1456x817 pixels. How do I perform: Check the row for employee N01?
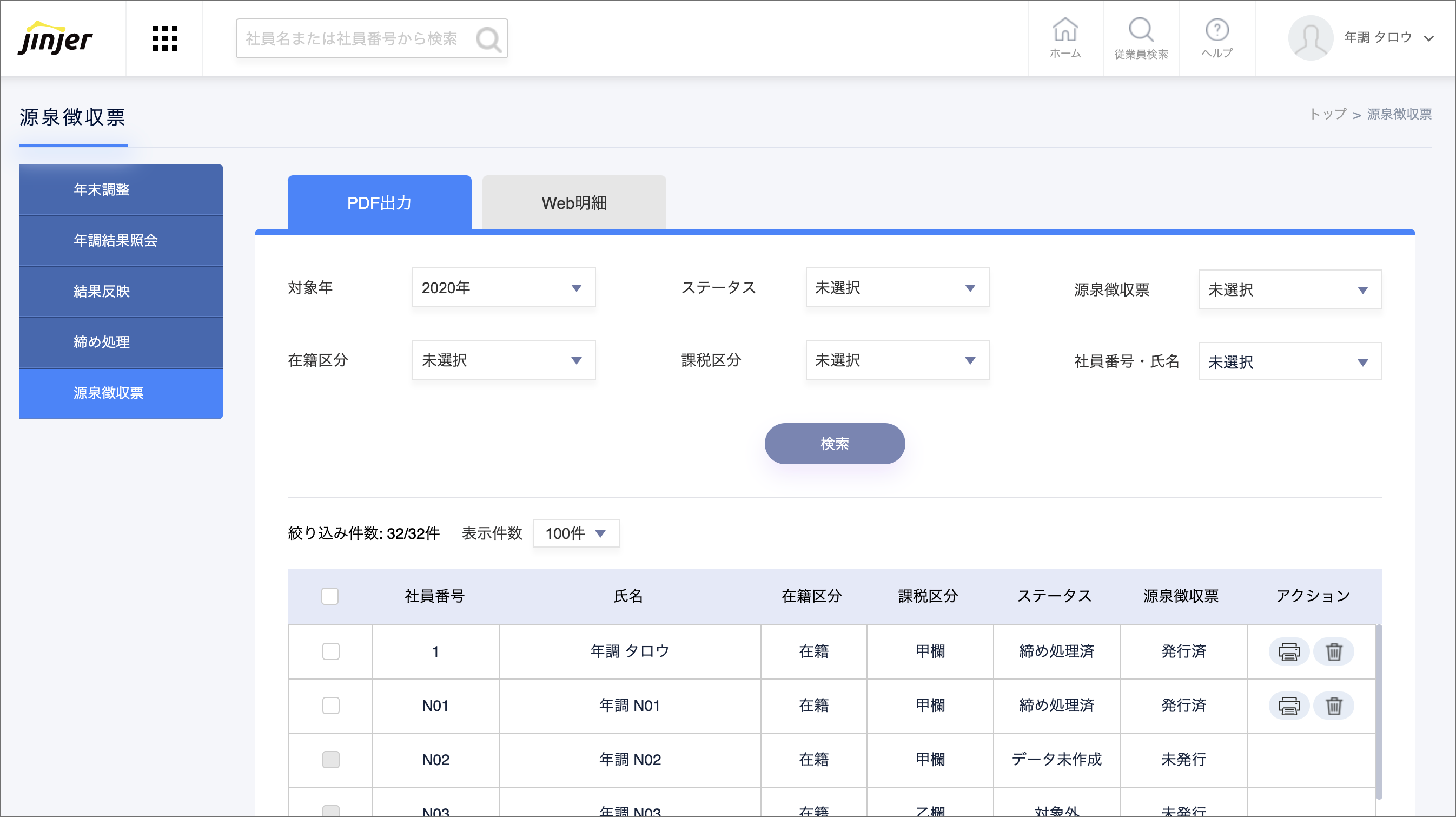coord(330,706)
